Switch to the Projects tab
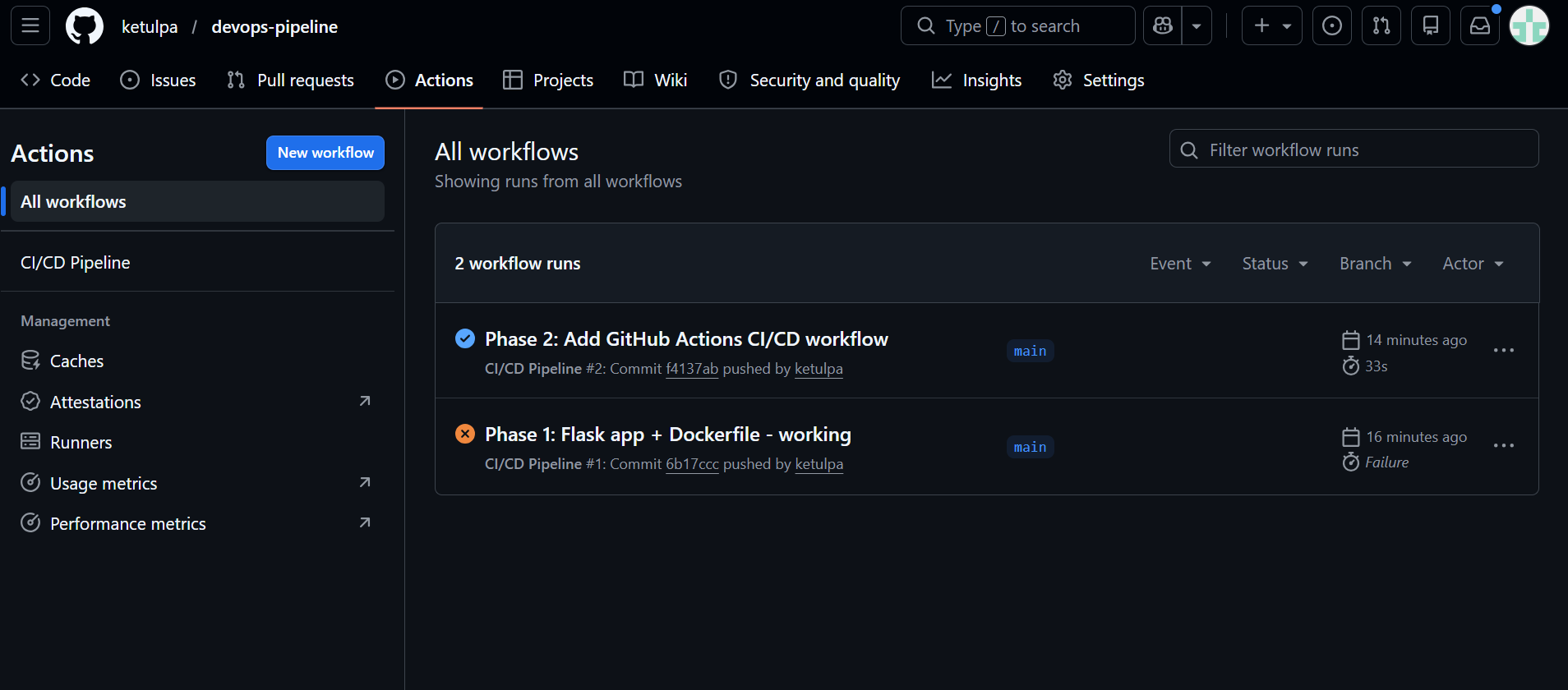Image resolution: width=1568 pixels, height=690 pixels. coord(548,80)
